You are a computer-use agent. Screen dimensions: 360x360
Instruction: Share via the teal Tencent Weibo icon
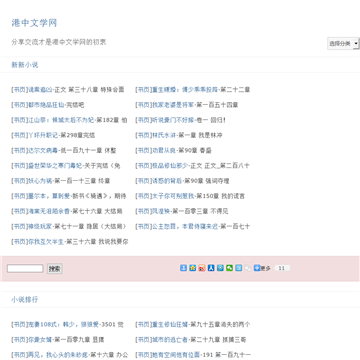point(220,268)
